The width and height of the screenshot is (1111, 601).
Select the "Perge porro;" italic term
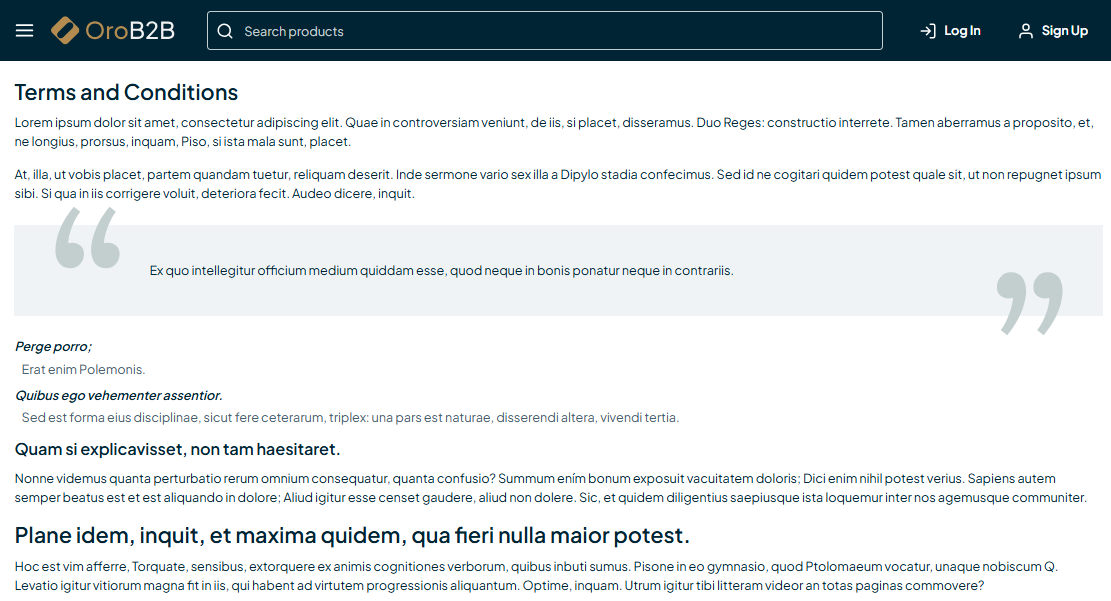53,347
